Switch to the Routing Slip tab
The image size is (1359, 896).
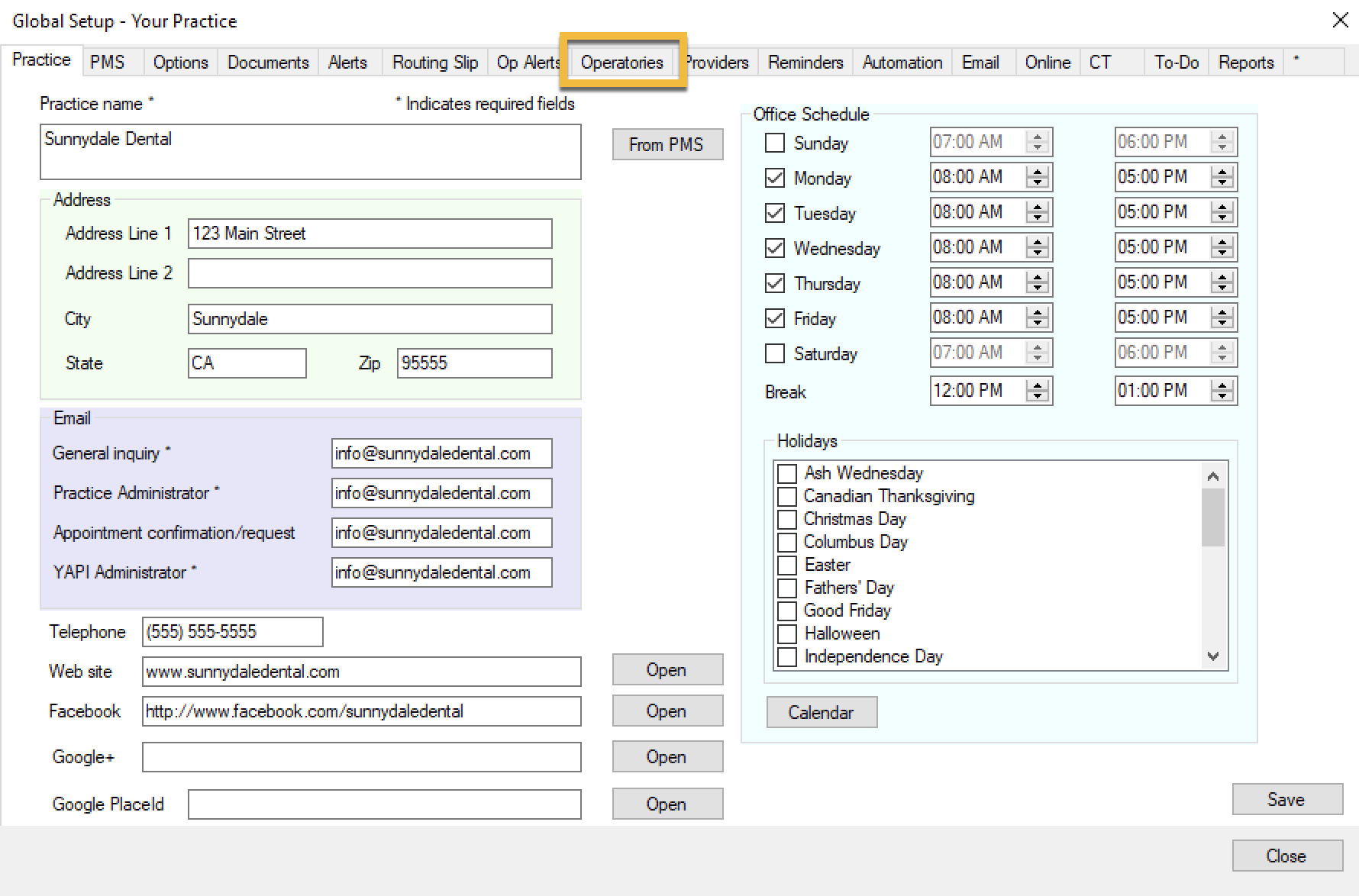click(x=434, y=63)
